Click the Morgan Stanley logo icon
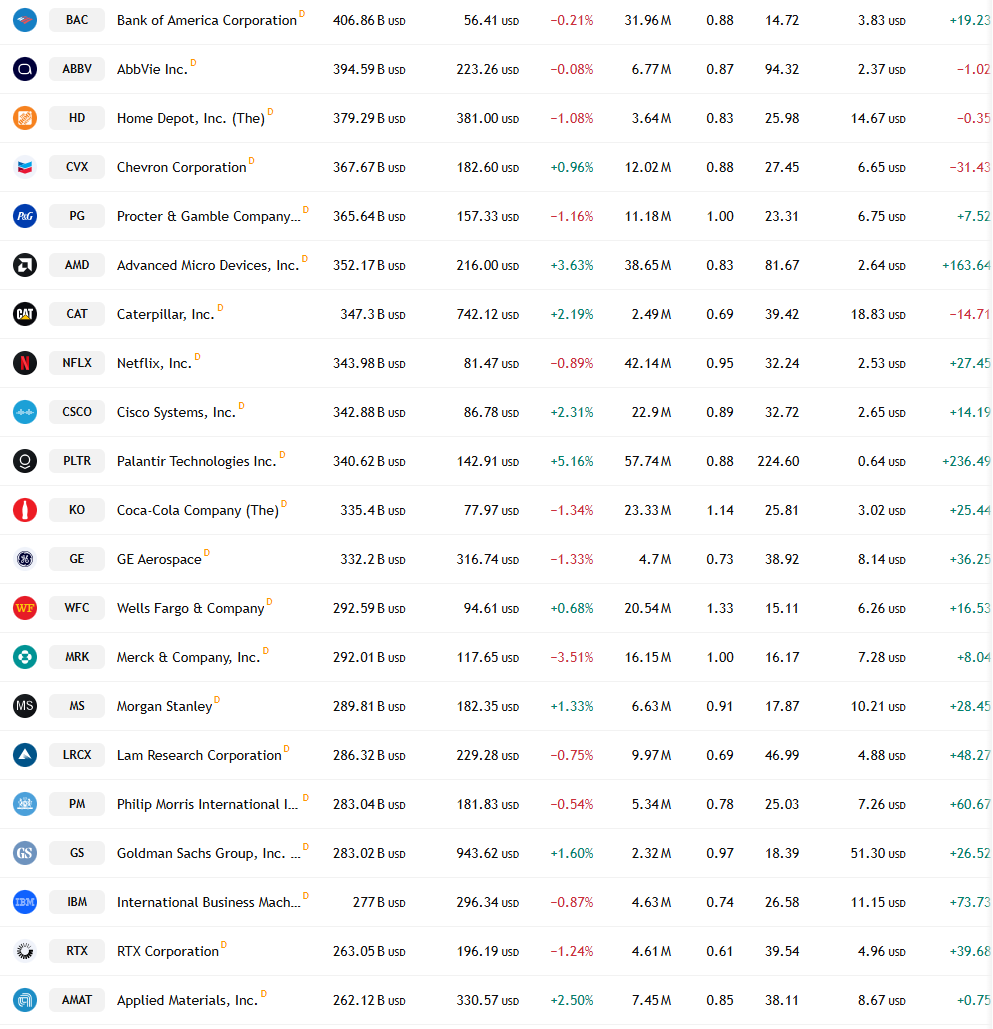 click(25, 706)
